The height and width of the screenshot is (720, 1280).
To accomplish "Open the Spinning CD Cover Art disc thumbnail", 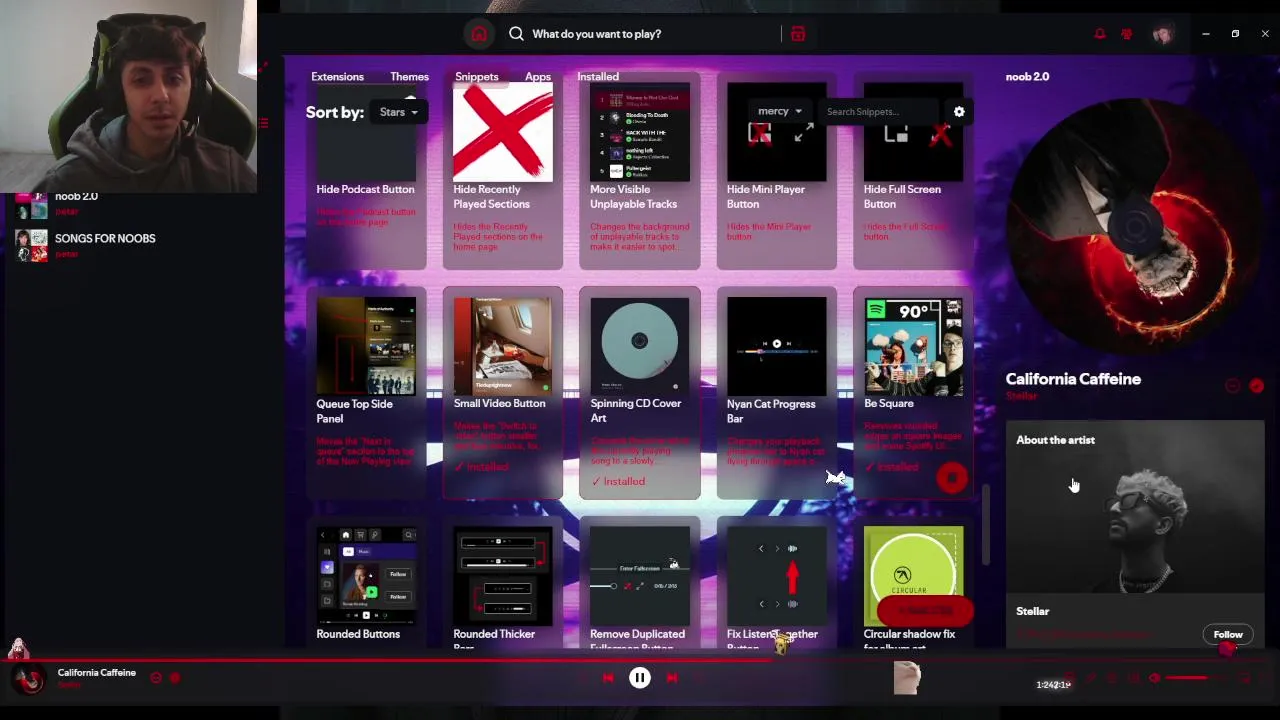I will [x=640, y=346].
